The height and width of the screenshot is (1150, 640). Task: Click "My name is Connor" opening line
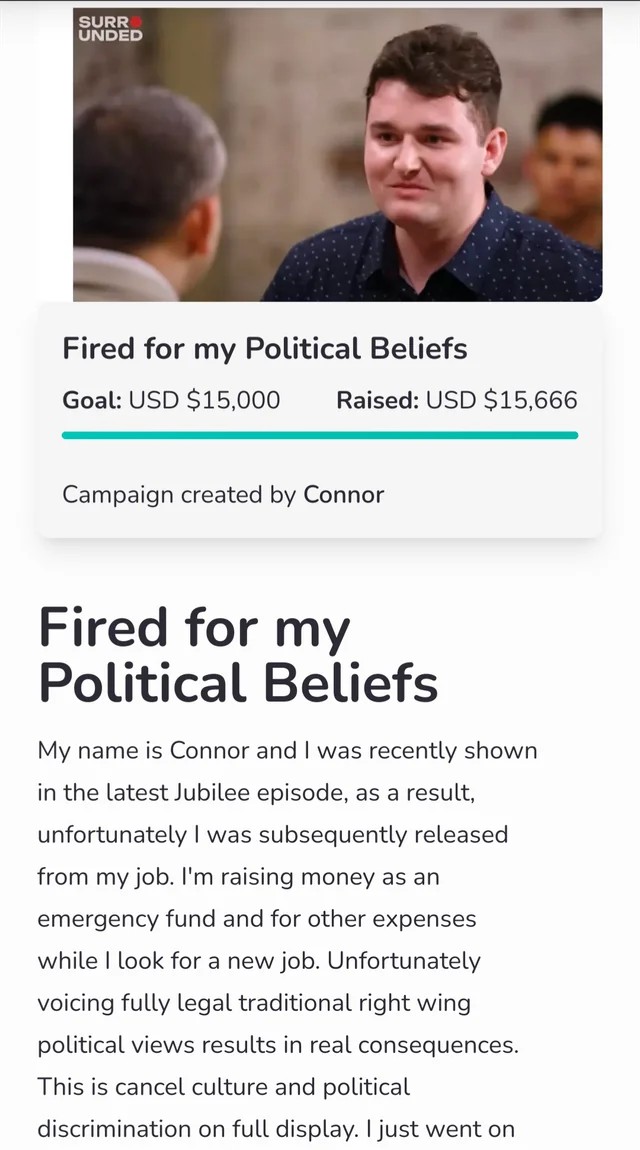tap(144, 750)
